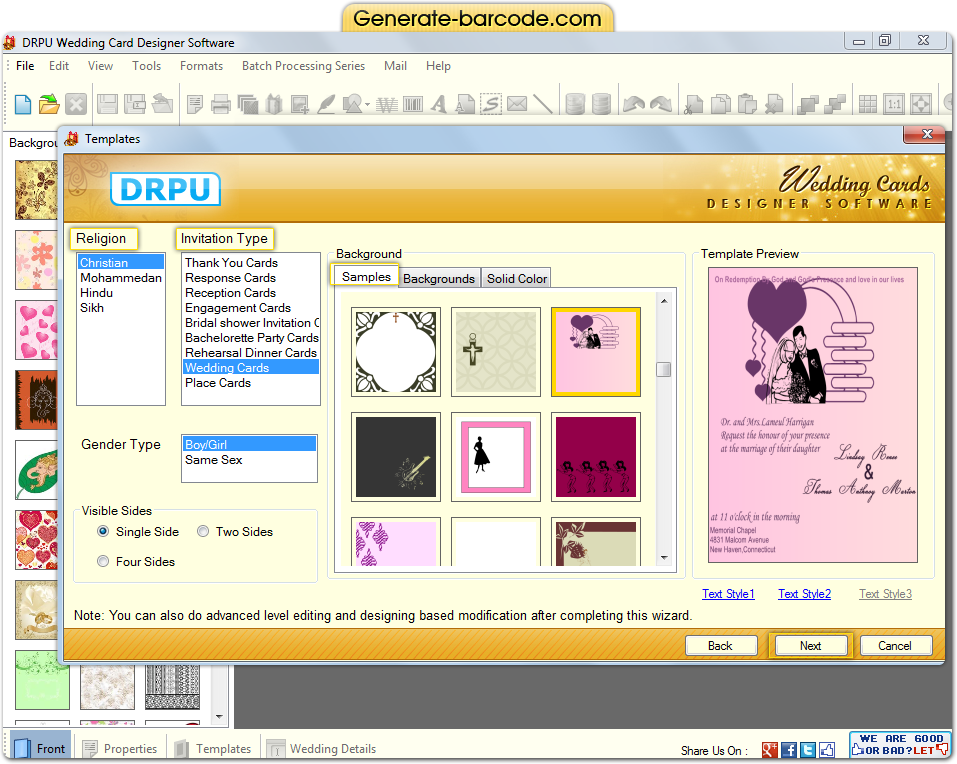Click the WordArt 'W' toolbar icon
The image size is (957, 764).
(387, 105)
